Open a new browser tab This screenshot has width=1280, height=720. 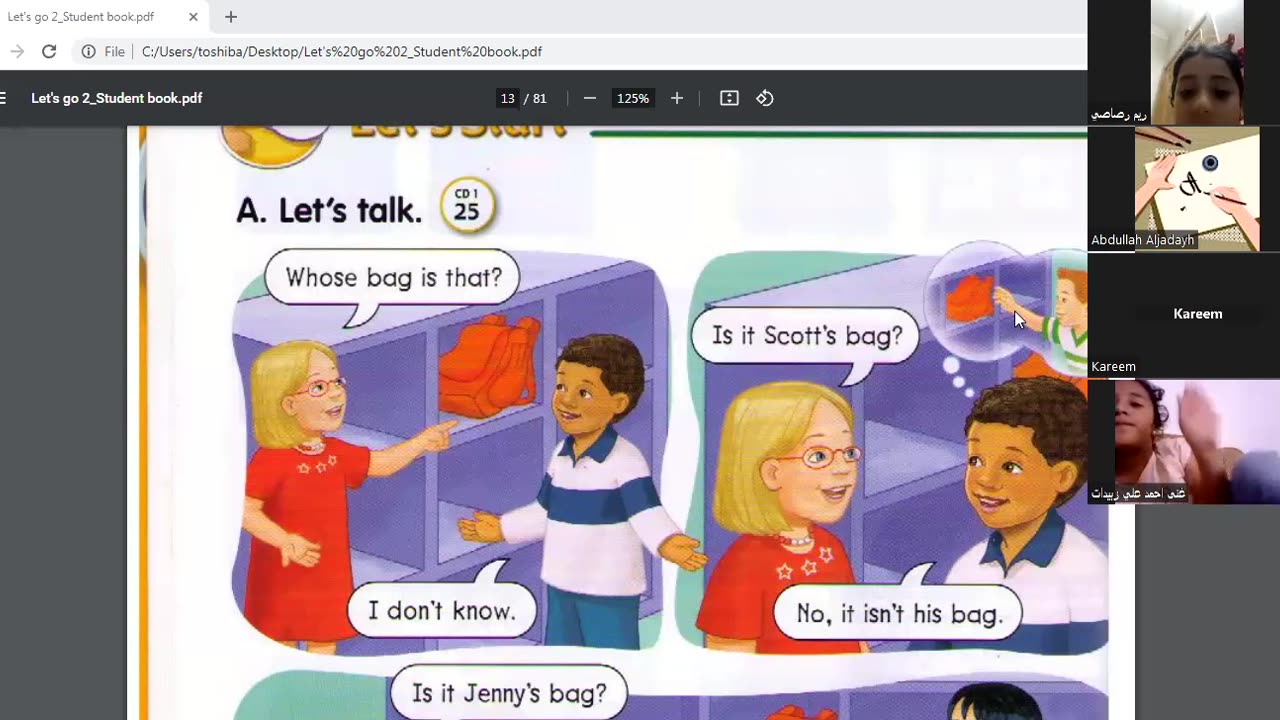pyautogui.click(x=231, y=17)
